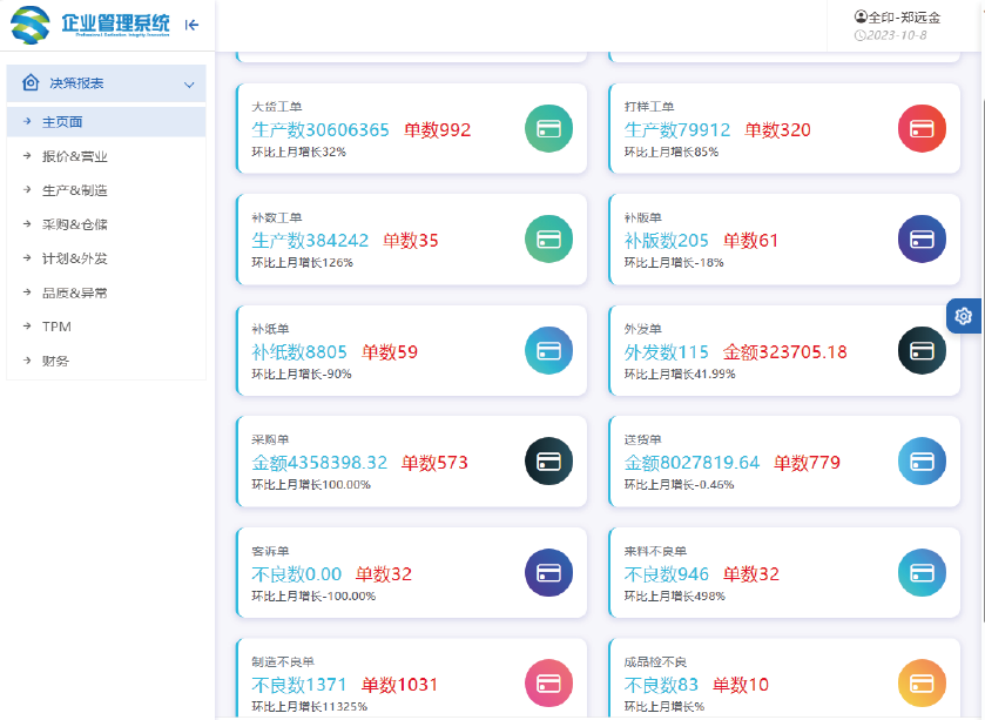Click the pink card icon for 制造不良单
This screenshot has height=720, width=985.
point(548,684)
